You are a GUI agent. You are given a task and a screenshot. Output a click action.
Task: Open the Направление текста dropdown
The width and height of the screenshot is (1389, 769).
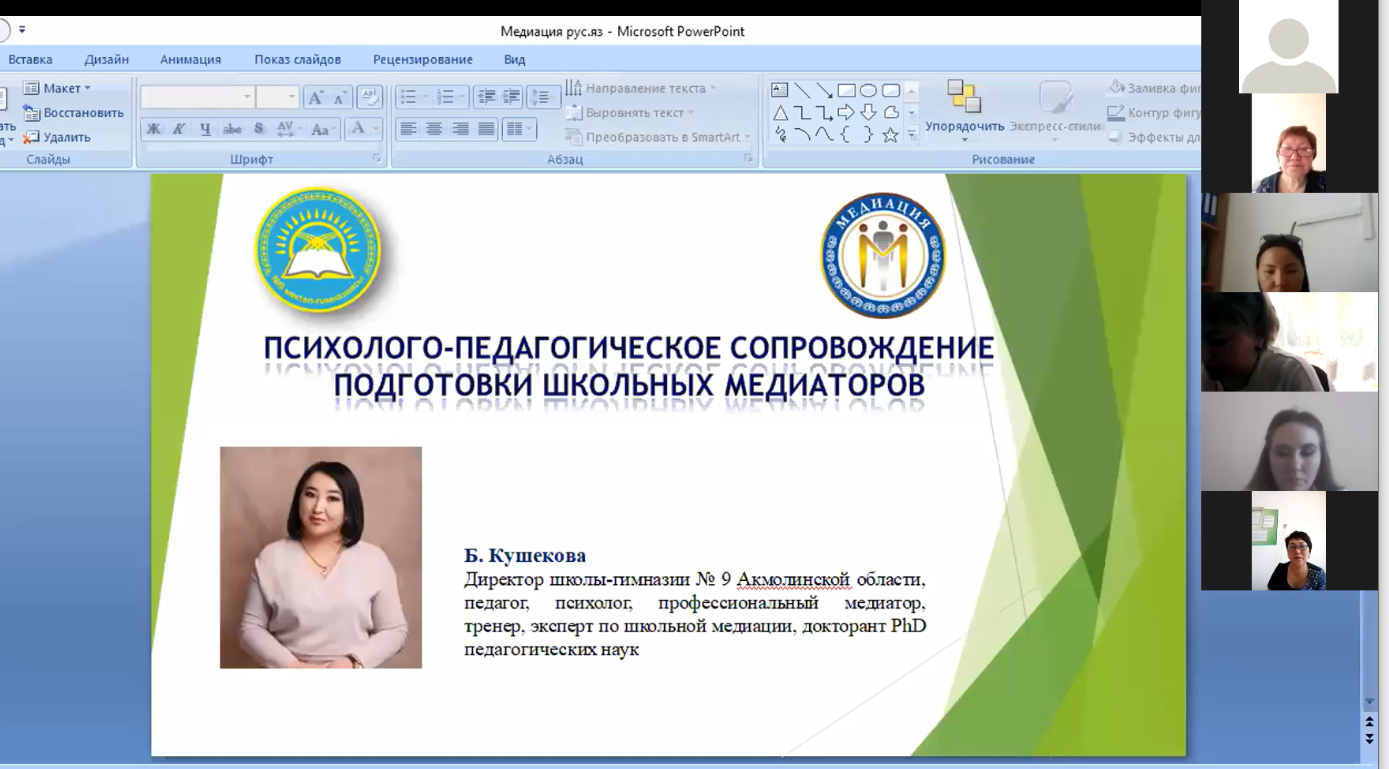click(x=641, y=88)
